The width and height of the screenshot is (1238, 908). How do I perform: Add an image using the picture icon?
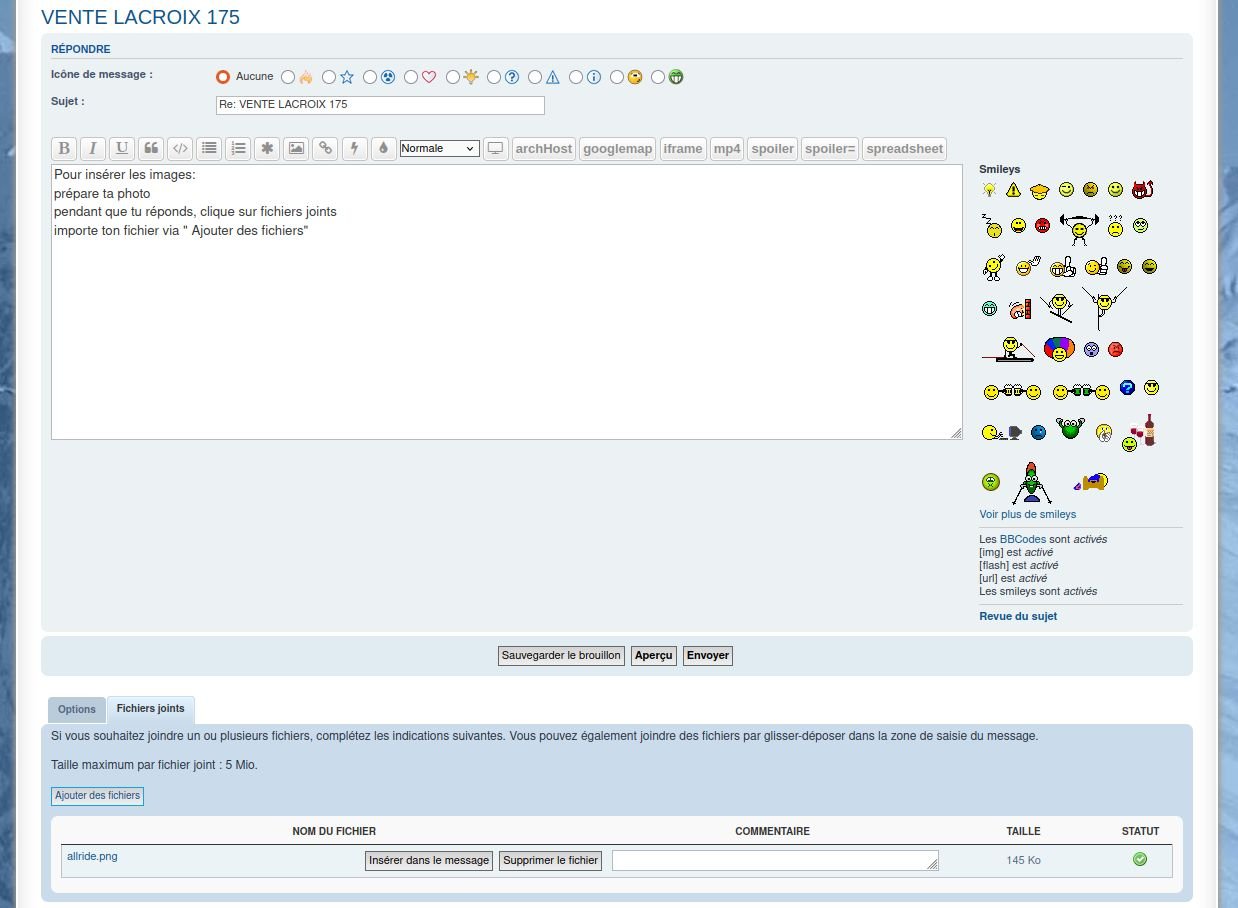[296, 149]
